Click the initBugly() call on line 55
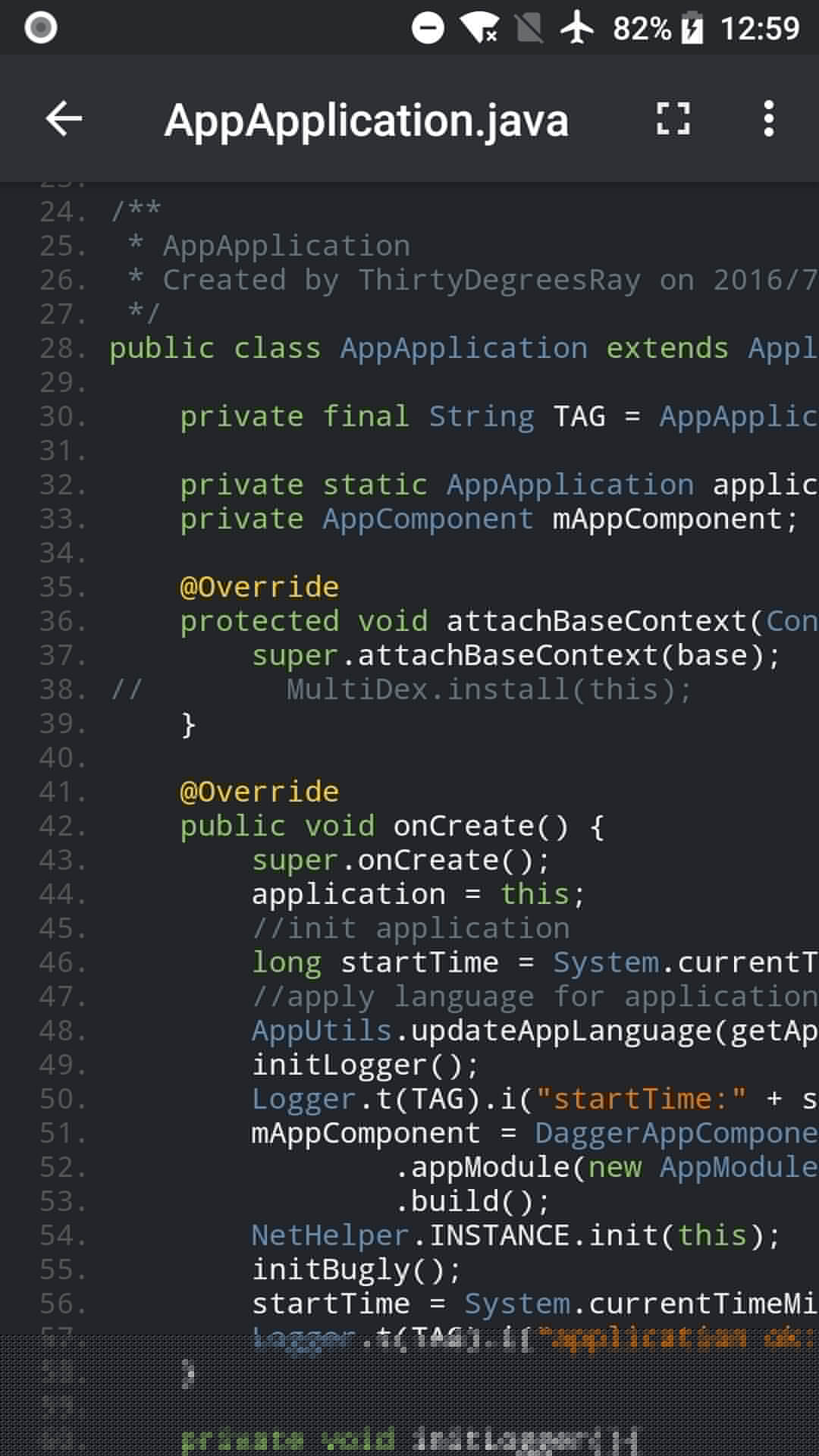The image size is (819, 1456). (356, 1269)
